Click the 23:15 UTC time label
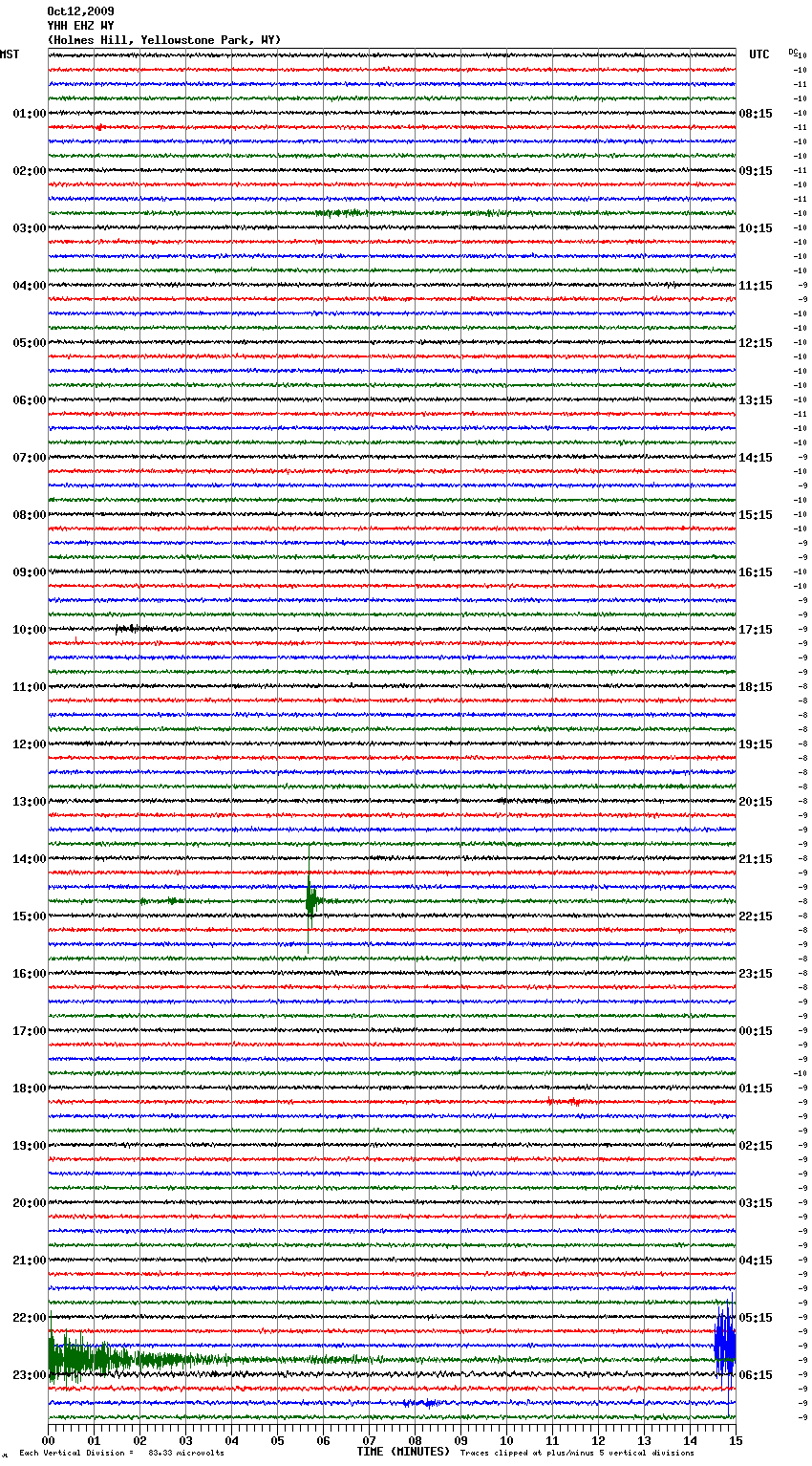Screen dimensions: 812x1466 [756, 974]
